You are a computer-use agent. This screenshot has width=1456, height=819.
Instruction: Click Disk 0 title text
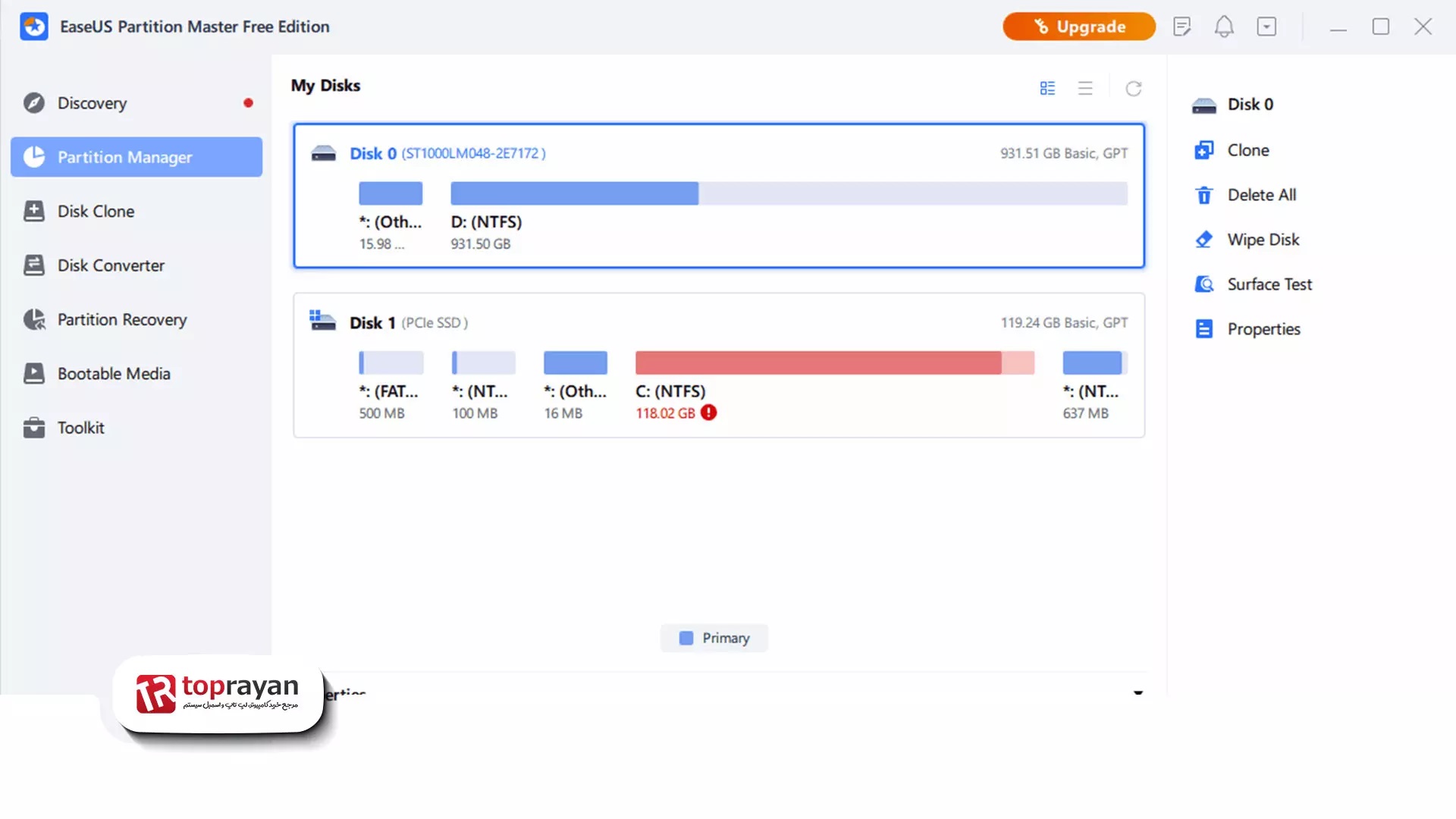pyautogui.click(x=373, y=153)
